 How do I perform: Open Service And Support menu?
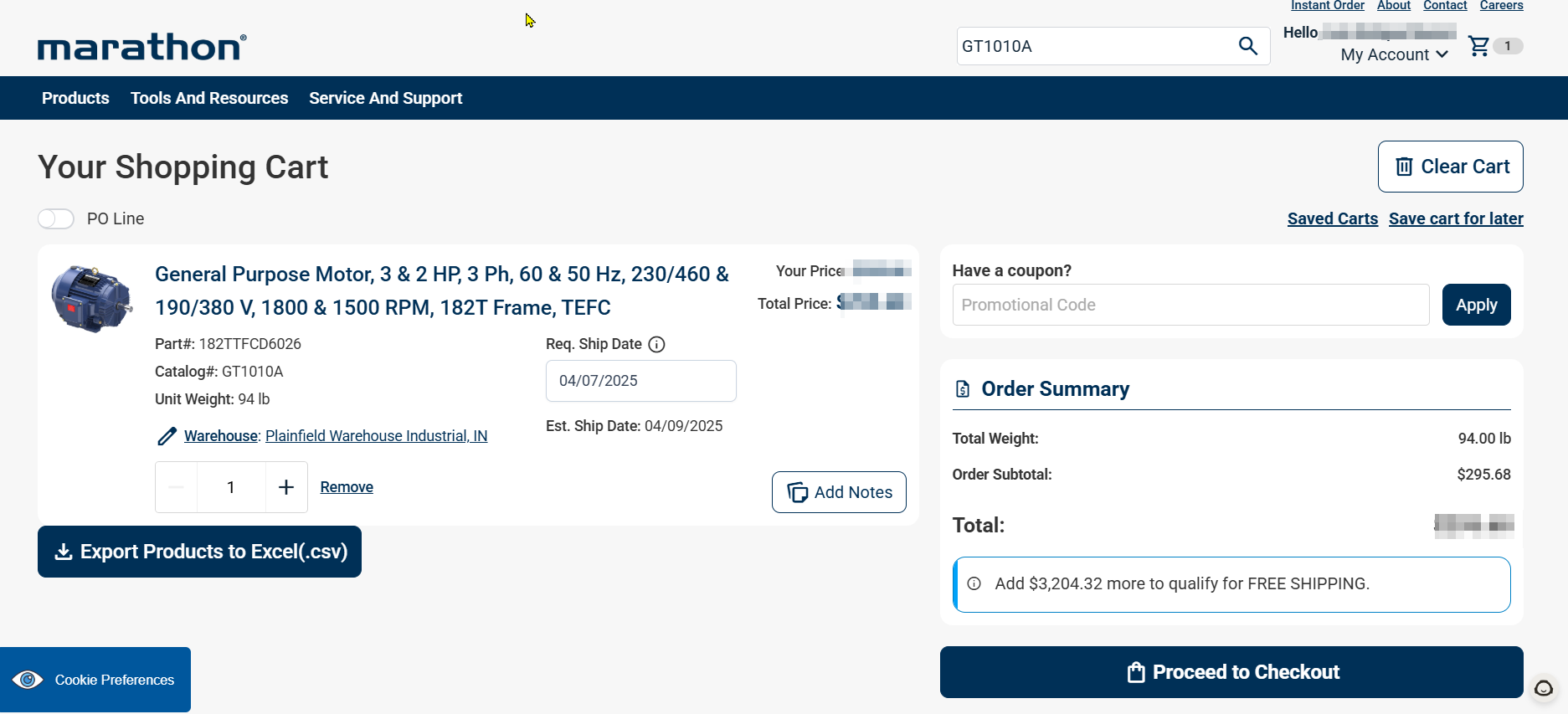tap(385, 98)
